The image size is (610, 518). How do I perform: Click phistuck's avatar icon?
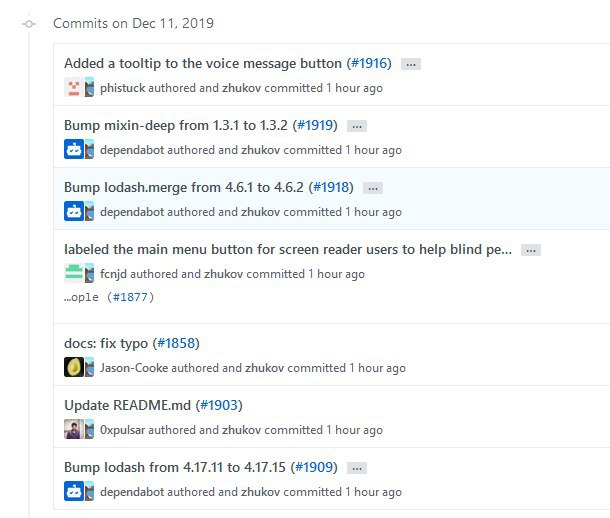72,88
